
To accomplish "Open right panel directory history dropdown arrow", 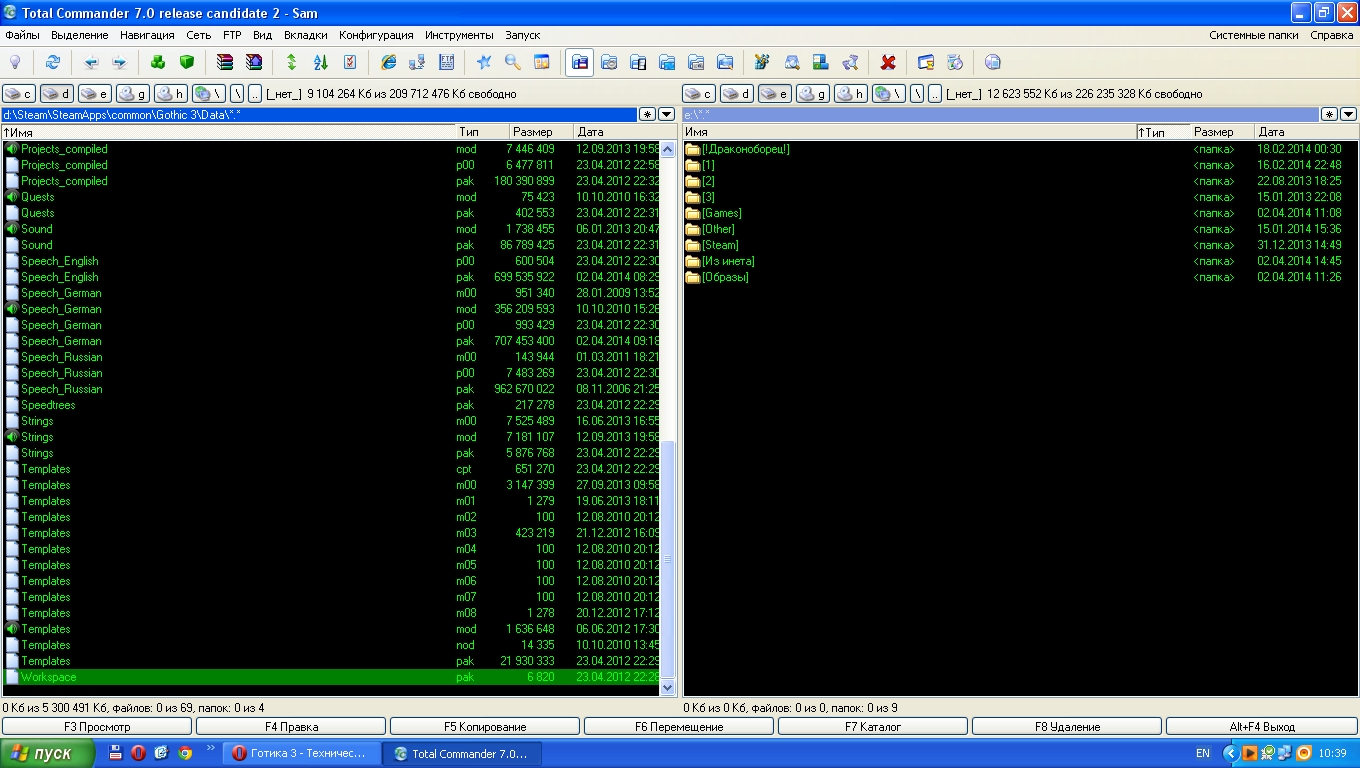I will pyautogui.click(x=1348, y=115).
